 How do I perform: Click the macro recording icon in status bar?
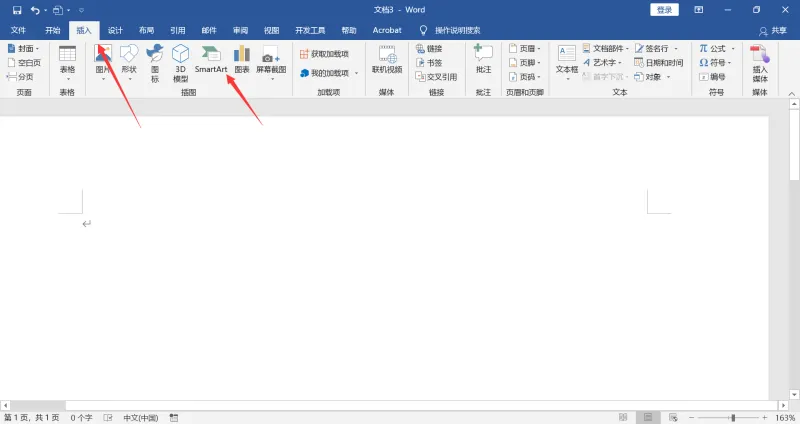pos(174,418)
